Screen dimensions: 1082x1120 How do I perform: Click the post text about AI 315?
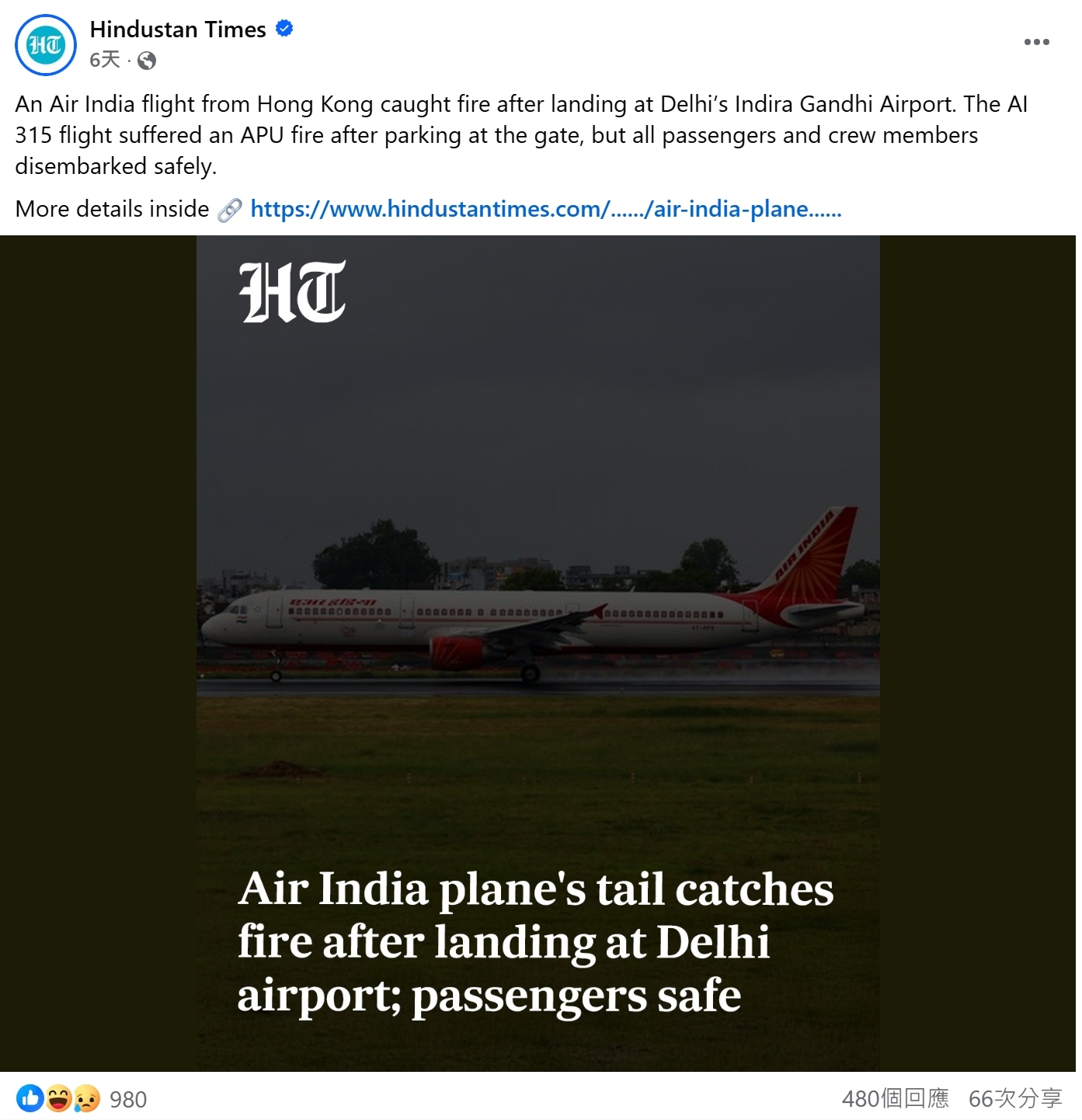pos(521,135)
